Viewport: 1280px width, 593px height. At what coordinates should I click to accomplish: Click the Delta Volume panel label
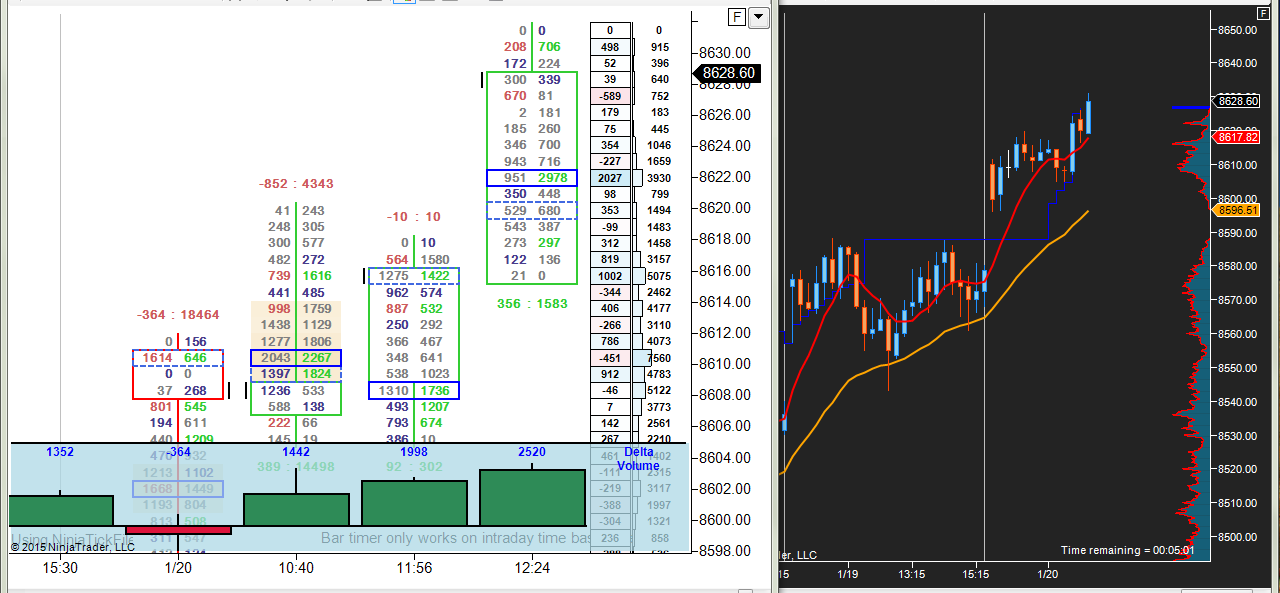click(638, 459)
